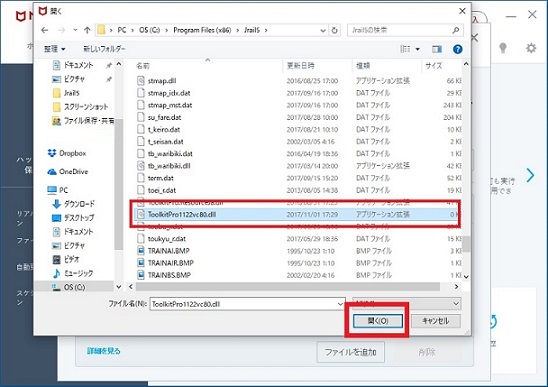Open the 整理 menu
Viewport: 548px width, 387px height.
[55, 49]
